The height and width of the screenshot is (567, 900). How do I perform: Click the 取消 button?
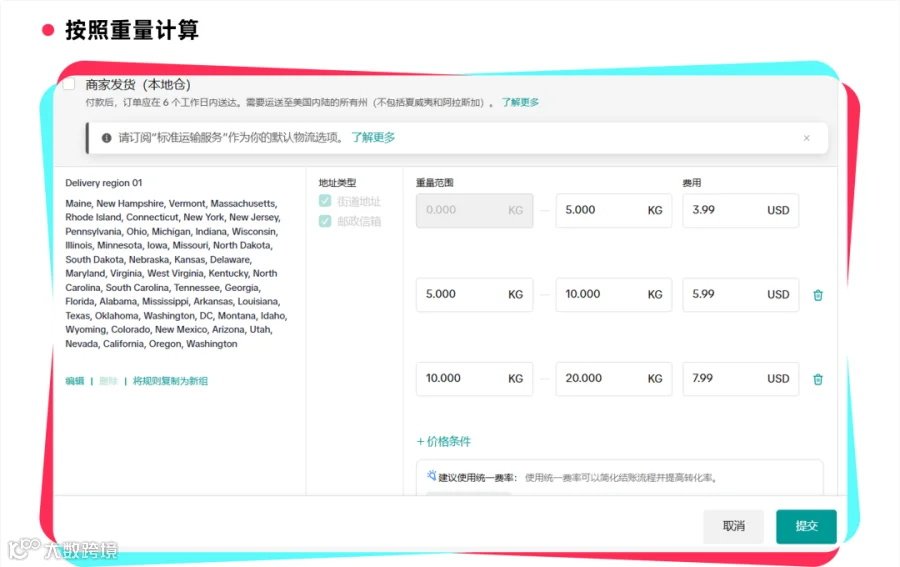point(734,526)
